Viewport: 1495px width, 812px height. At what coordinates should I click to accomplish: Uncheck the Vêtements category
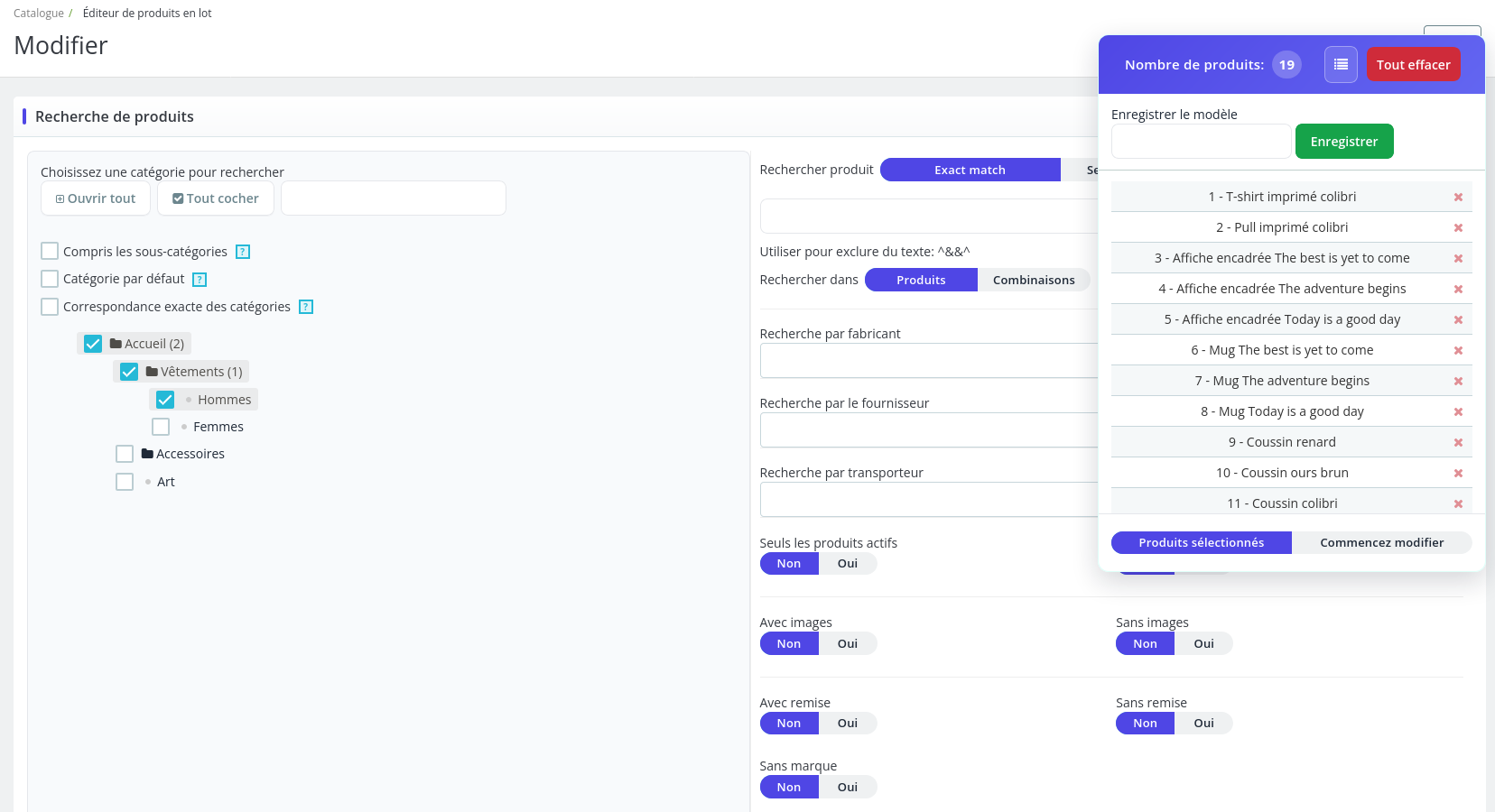(x=129, y=372)
